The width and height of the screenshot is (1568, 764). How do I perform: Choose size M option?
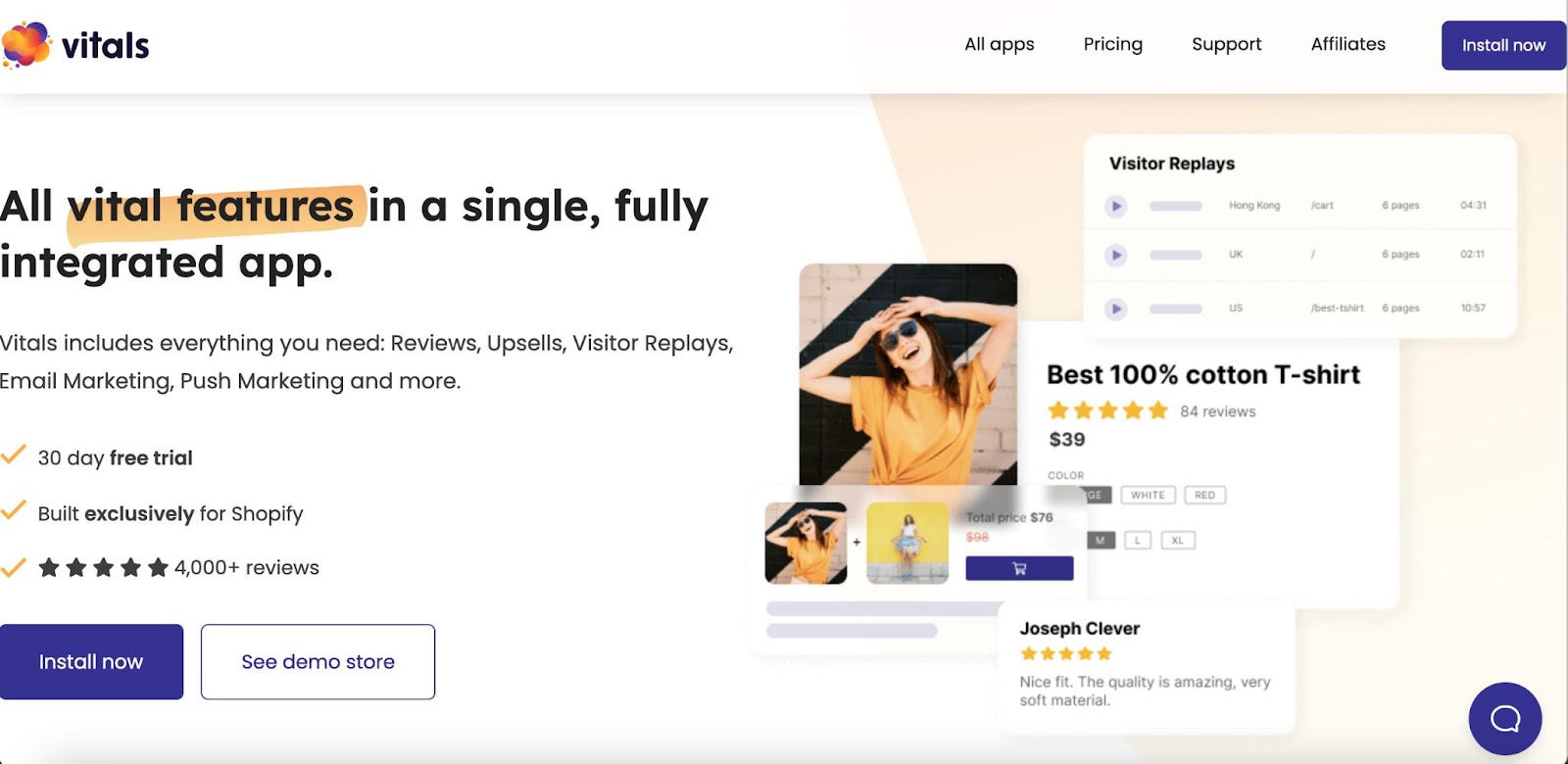tap(1101, 541)
